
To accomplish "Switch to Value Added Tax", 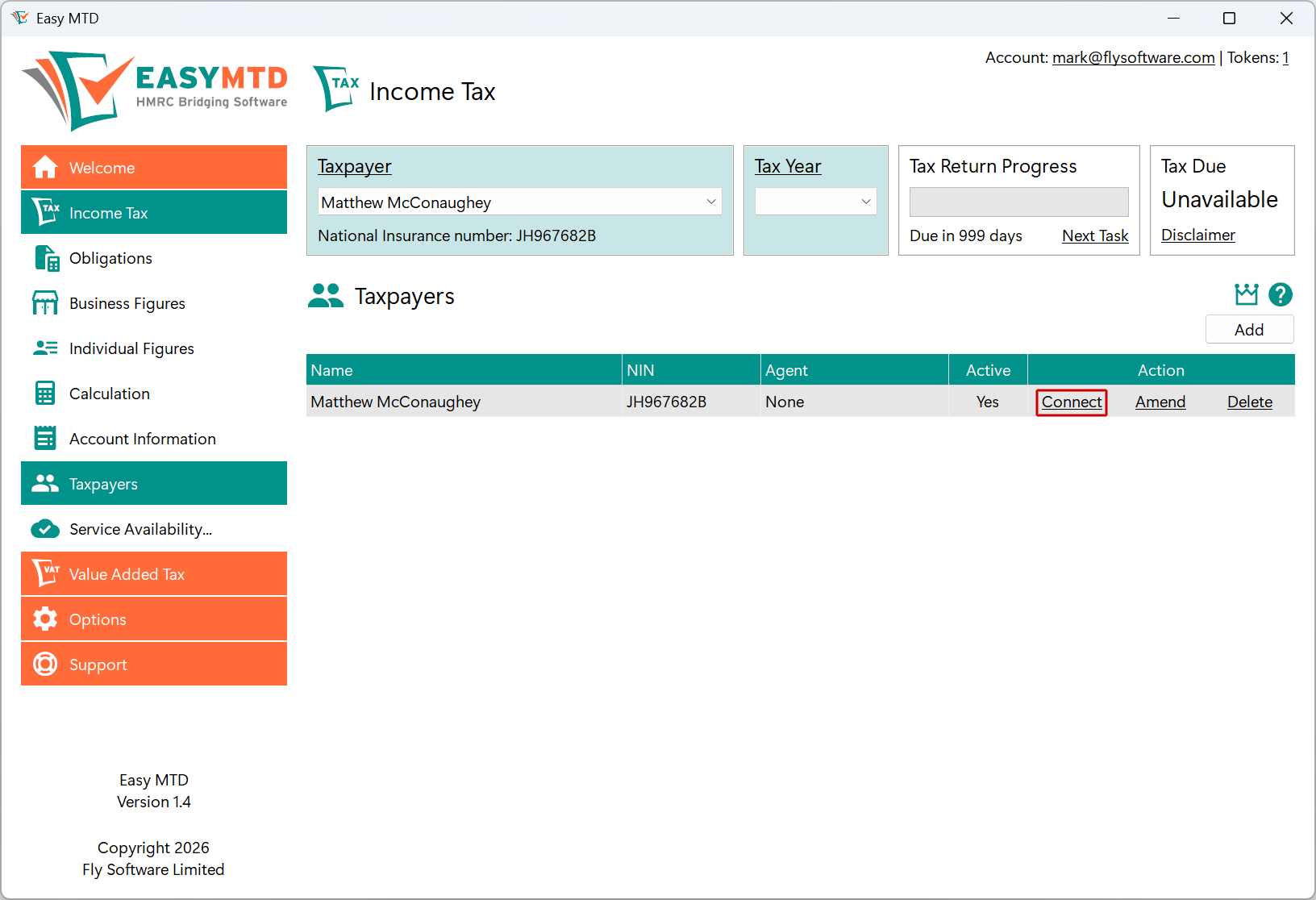I will [154, 573].
